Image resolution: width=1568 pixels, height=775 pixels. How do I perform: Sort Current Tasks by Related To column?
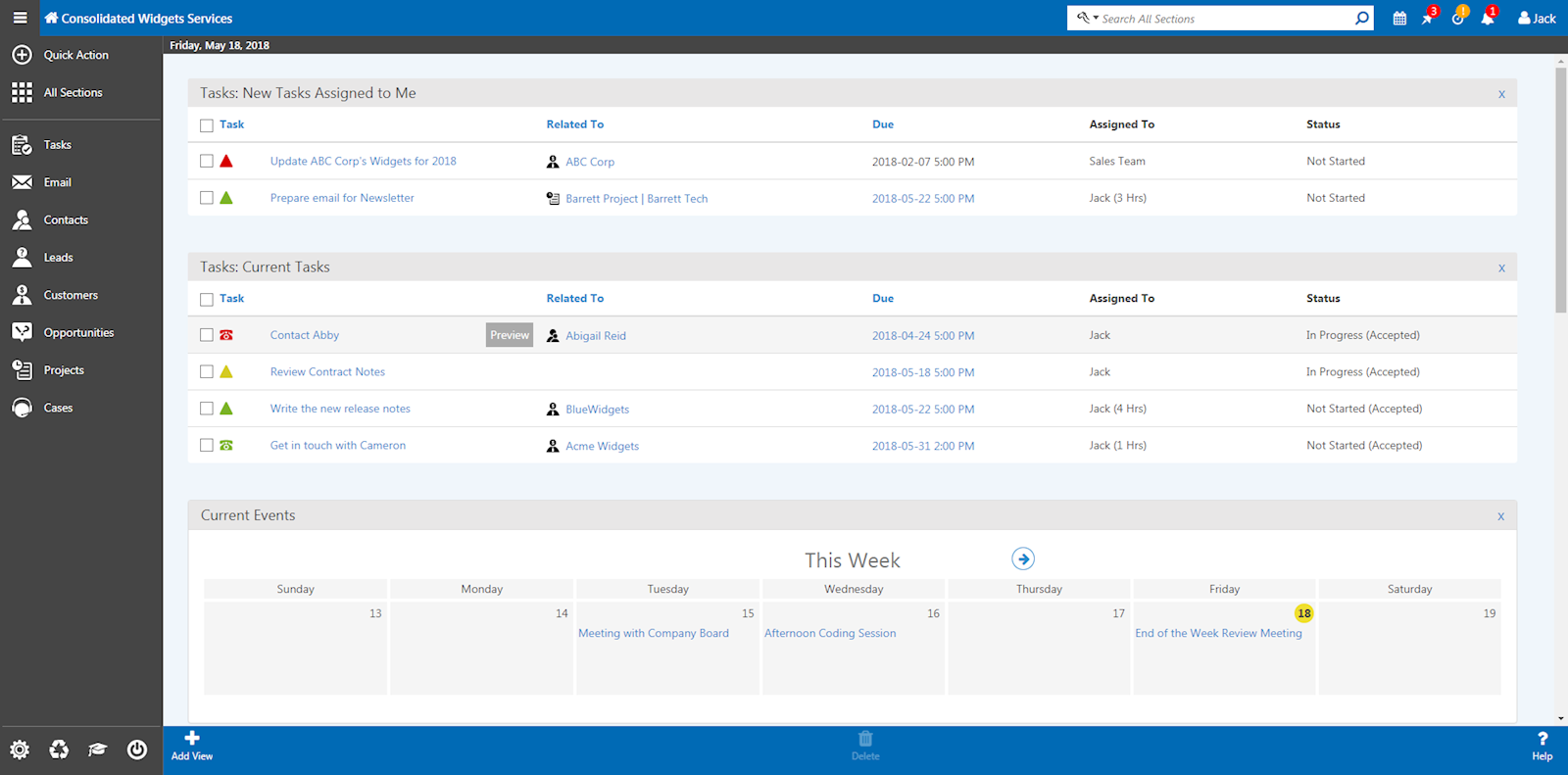[x=575, y=298]
